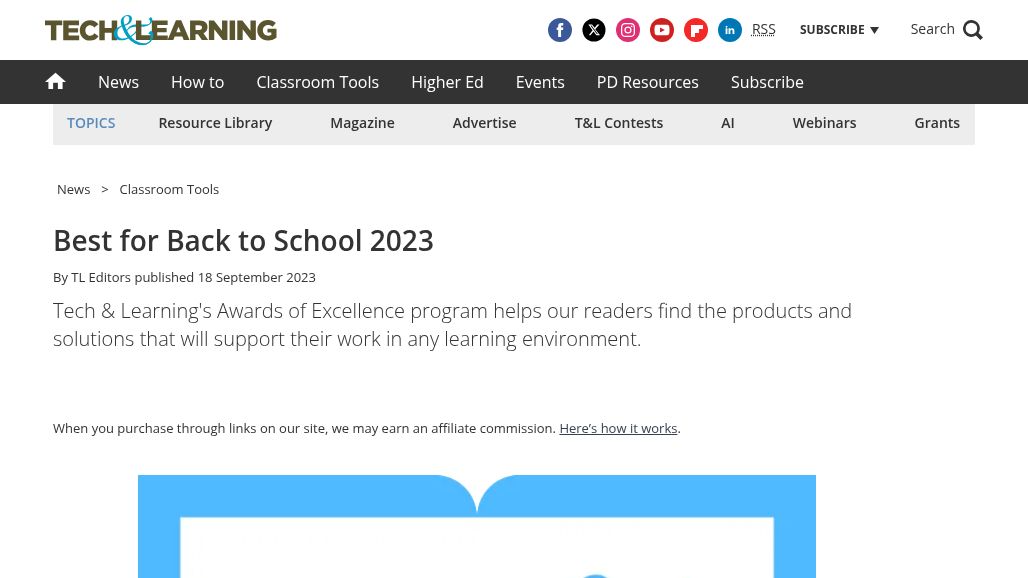Screen dimensions: 1028x578
Task: Click the "18 September 2023" publication date
Action: click(x=256, y=277)
